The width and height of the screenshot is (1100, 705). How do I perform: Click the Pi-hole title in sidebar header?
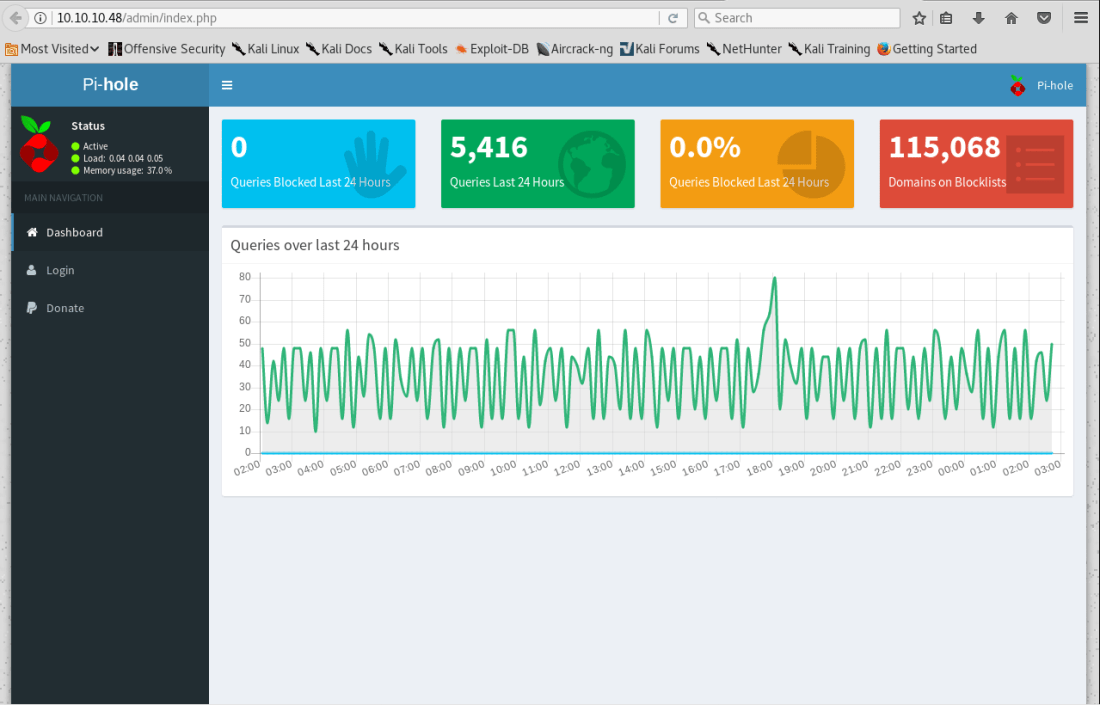[110, 85]
